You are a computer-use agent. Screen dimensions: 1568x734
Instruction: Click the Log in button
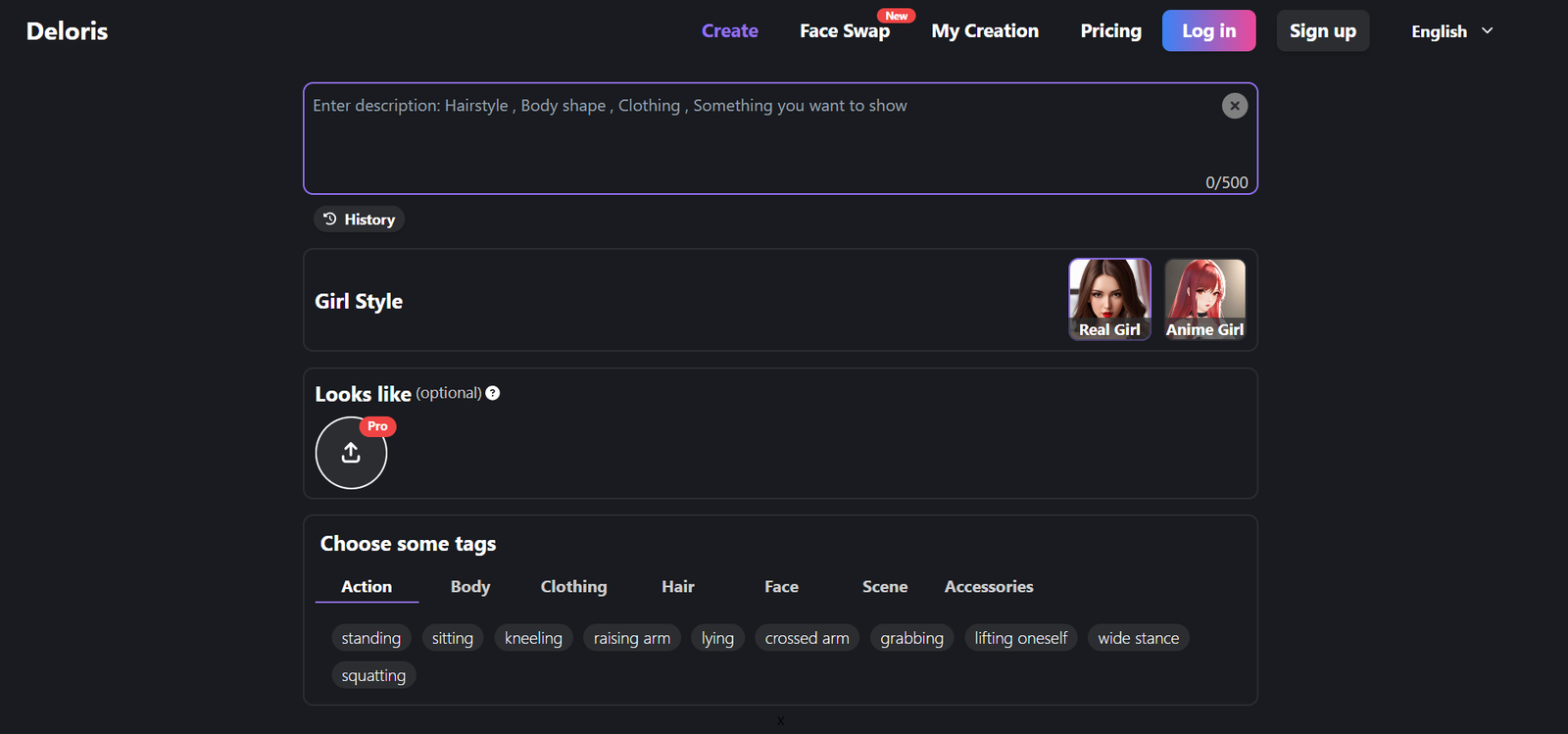(1208, 30)
